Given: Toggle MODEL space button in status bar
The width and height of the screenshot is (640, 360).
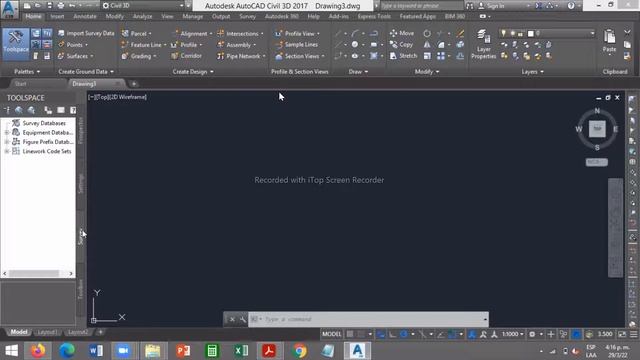Looking at the screenshot, I should [331, 334].
